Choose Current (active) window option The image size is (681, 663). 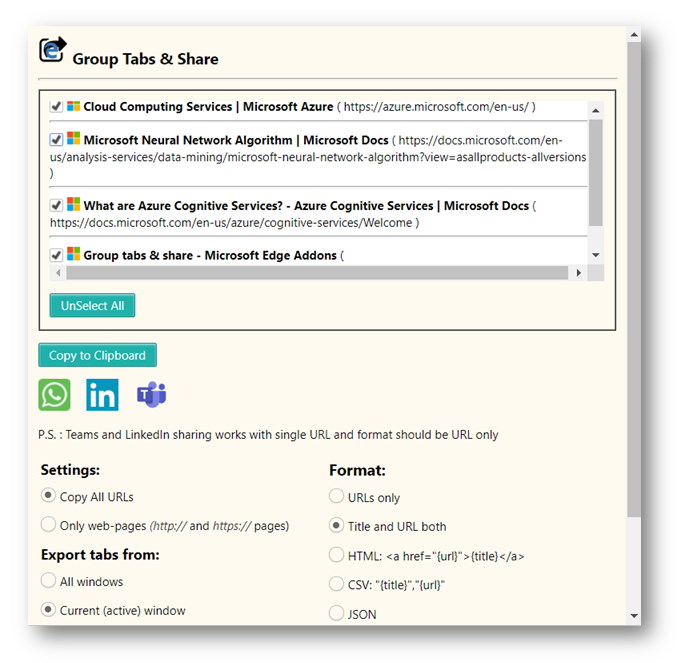pyautogui.click(x=48, y=609)
